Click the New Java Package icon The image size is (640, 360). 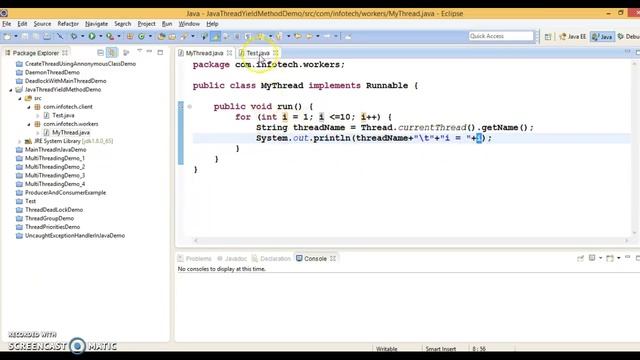click(130, 37)
